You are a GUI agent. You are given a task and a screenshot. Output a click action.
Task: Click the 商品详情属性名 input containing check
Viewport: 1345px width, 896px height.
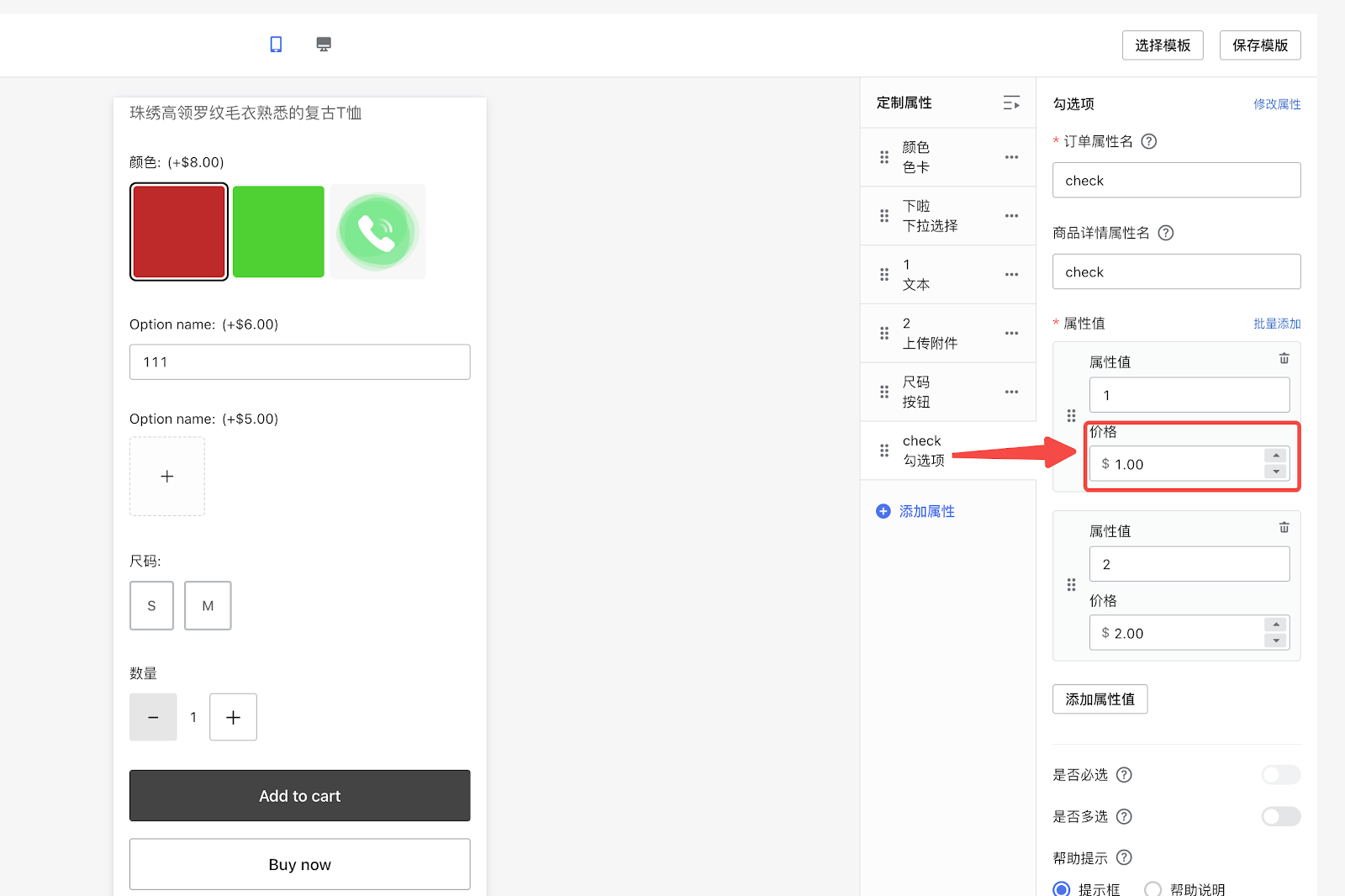pos(1177,272)
